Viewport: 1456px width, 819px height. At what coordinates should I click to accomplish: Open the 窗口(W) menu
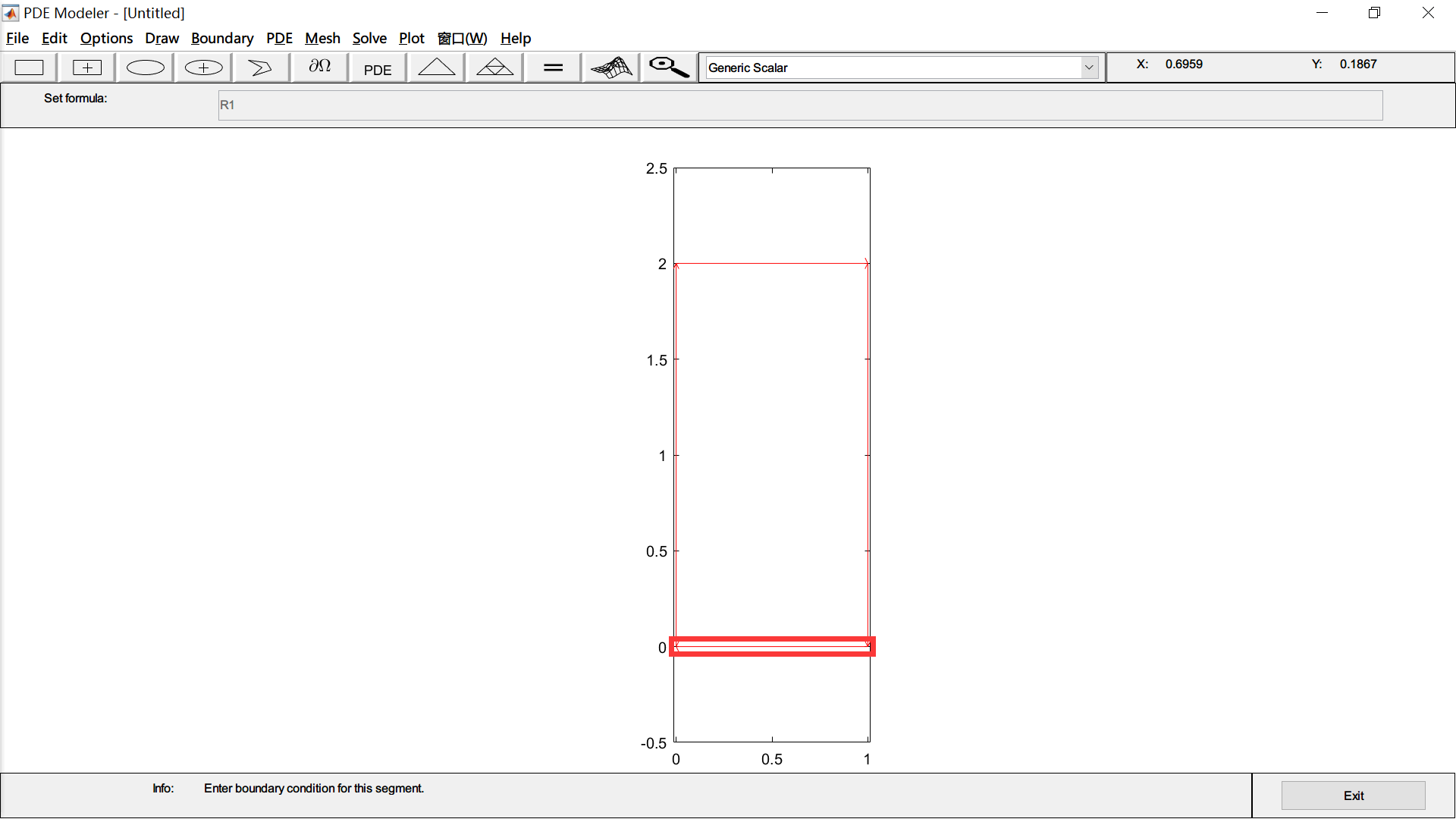tap(463, 38)
